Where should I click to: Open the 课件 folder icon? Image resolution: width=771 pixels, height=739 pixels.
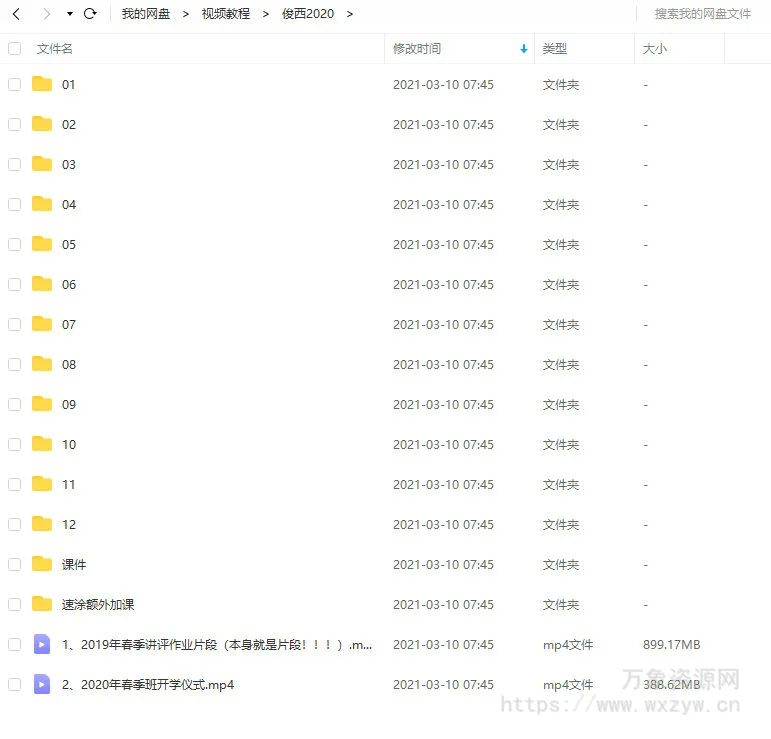(42, 564)
